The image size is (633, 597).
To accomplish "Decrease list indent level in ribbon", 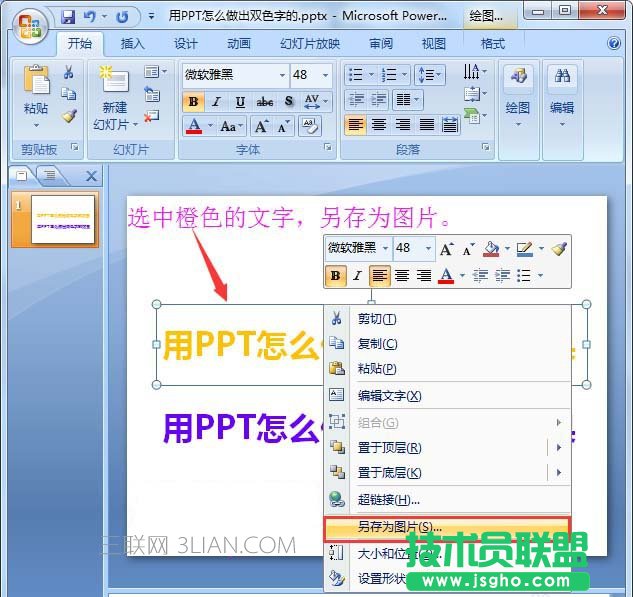I will point(356,100).
